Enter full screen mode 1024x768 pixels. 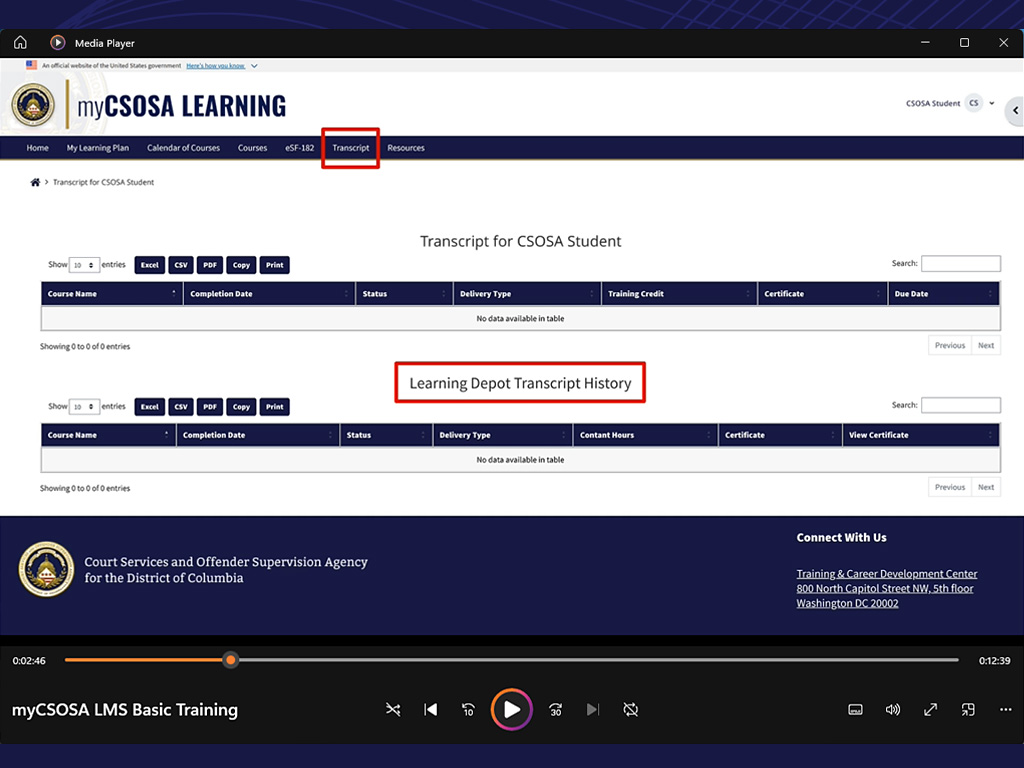point(930,710)
